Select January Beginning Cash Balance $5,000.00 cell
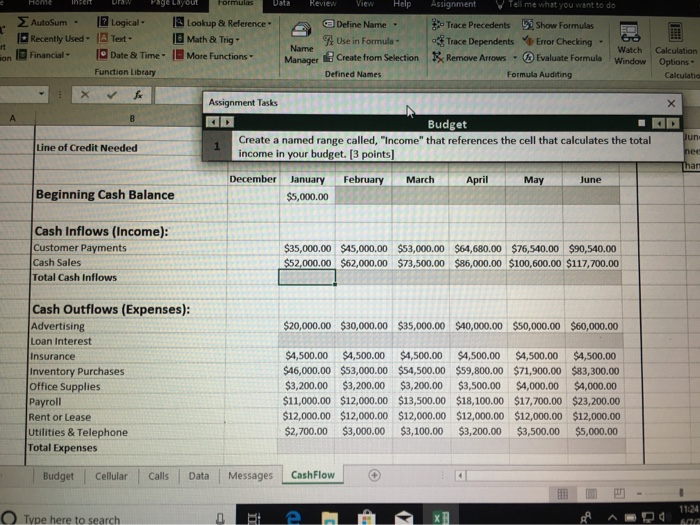This screenshot has height=525, width=700. pyautogui.click(x=307, y=196)
